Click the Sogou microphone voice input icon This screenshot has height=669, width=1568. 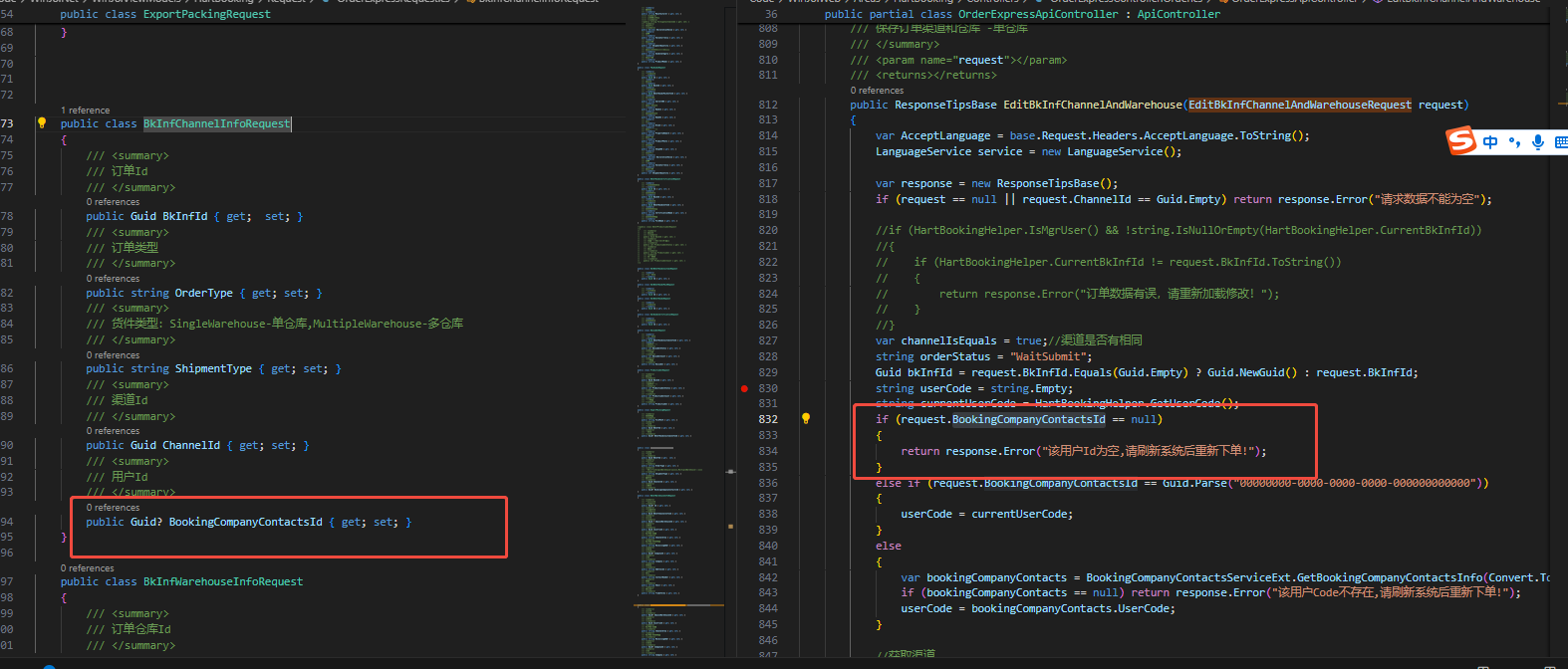[1538, 142]
